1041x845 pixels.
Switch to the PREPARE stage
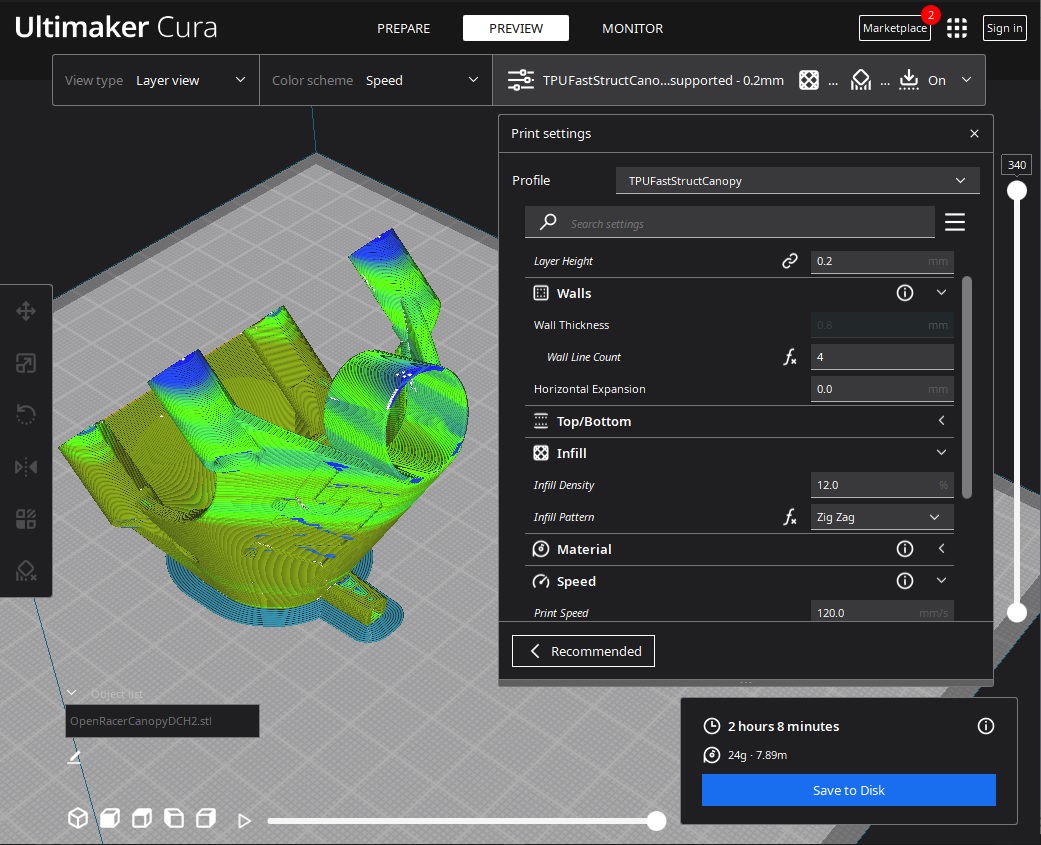tap(403, 28)
